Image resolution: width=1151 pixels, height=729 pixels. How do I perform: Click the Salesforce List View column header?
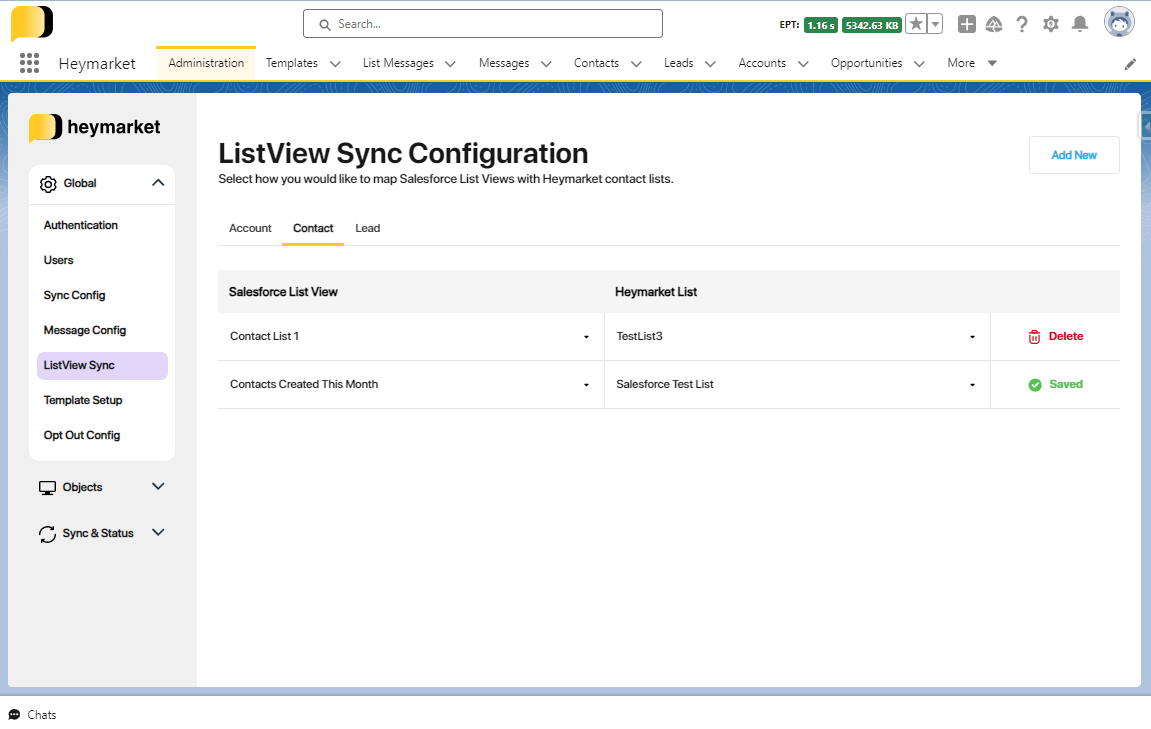[283, 292]
